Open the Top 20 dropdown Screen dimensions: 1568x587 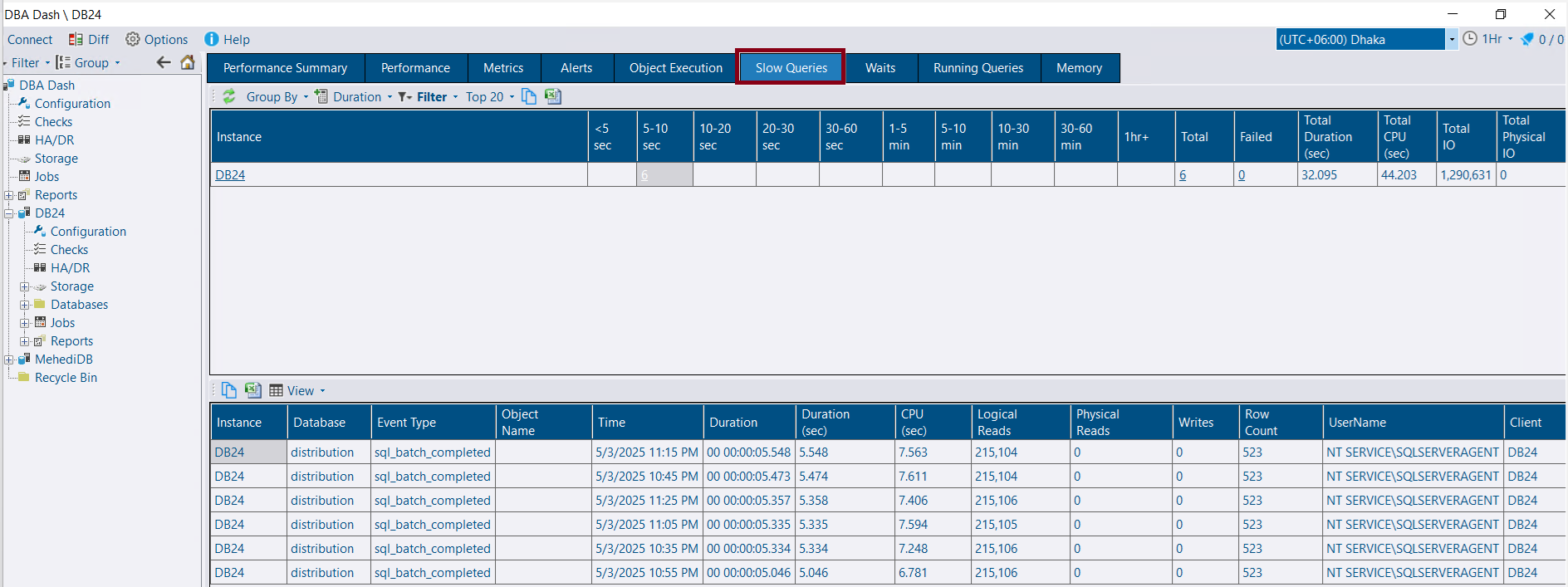[x=490, y=97]
